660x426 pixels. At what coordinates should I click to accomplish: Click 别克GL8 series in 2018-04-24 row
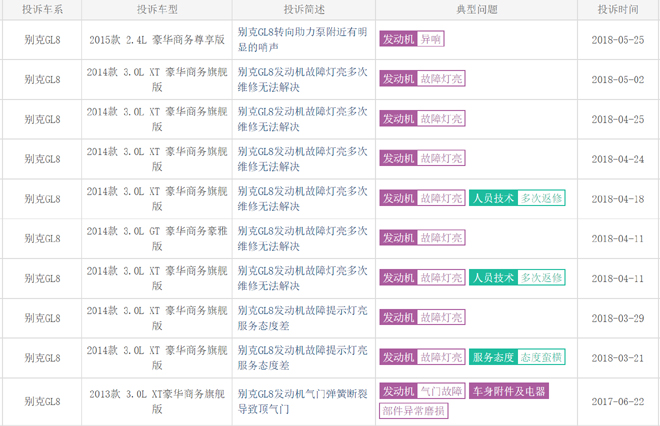point(42,159)
